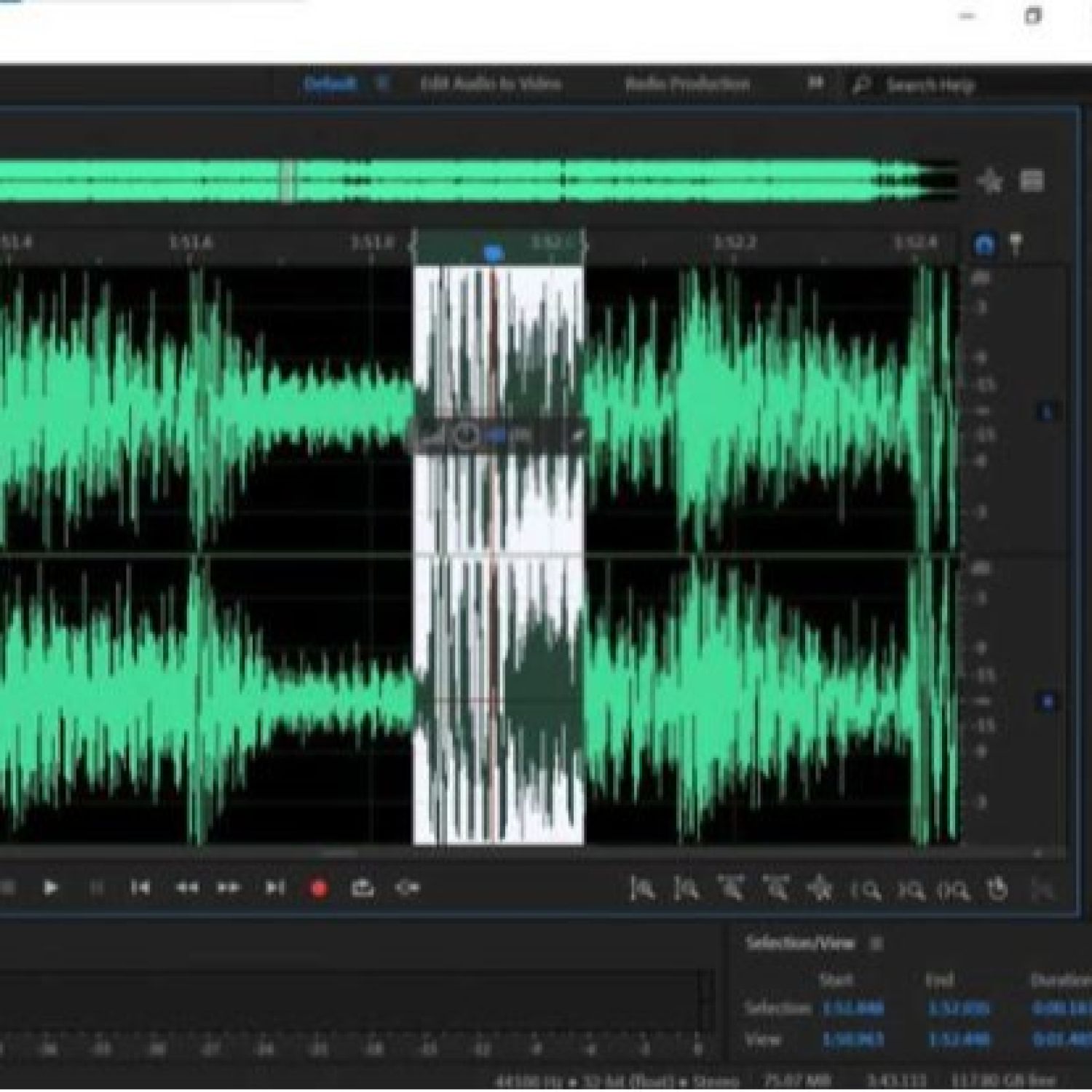Switch to Edit Audio to Video workspace
Viewport: 1092px width, 1092px height.
click(x=491, y=84)
